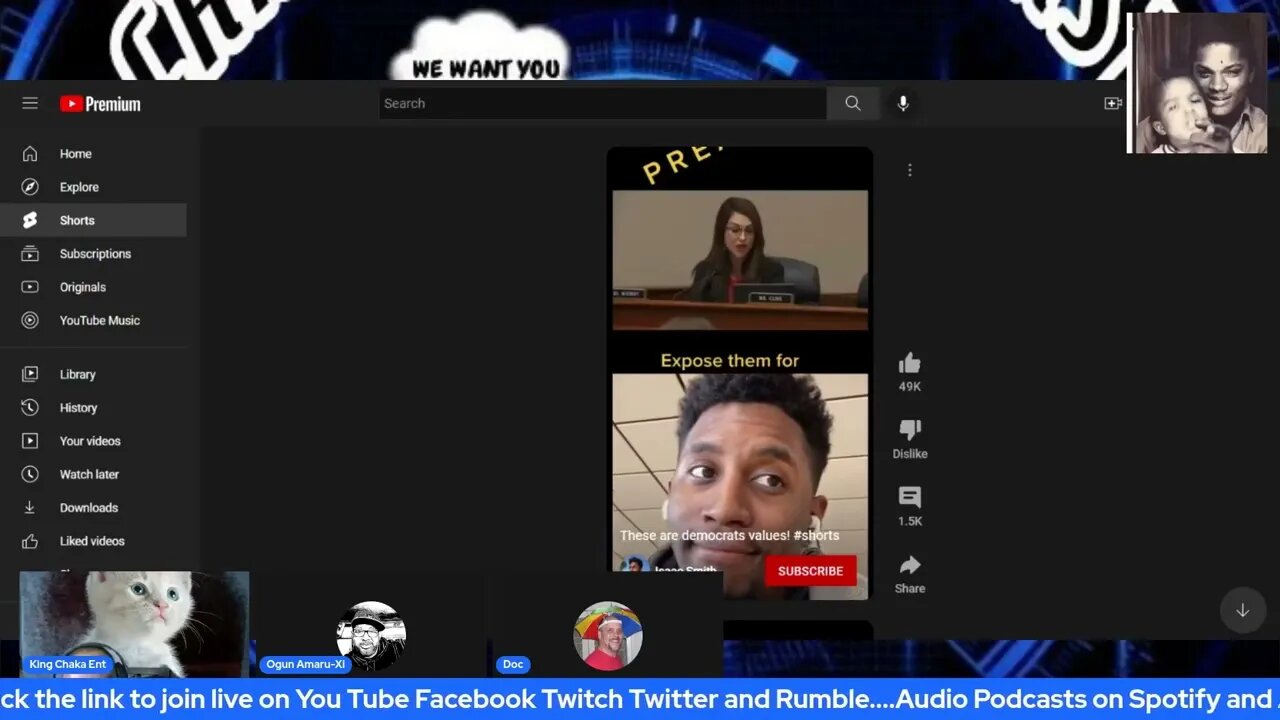
Task: Click the Your videos icon
Action: pyautogui.click(x=30, y=441)
